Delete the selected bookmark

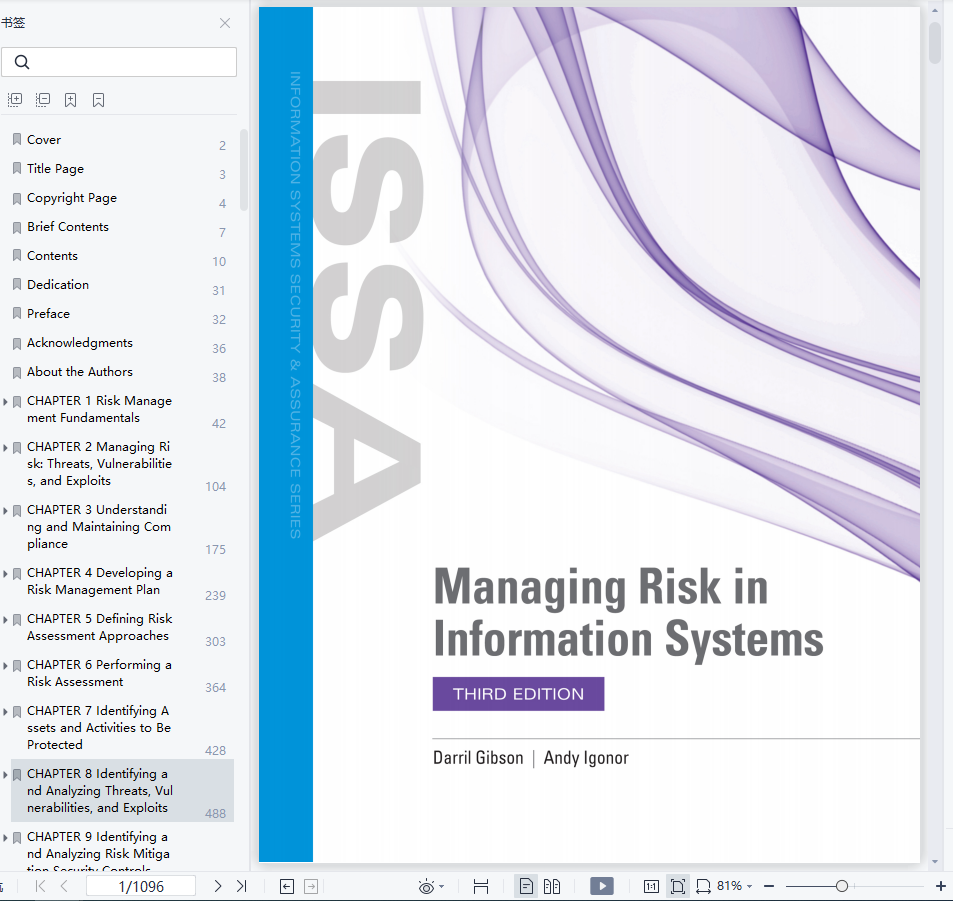(98, 100)
